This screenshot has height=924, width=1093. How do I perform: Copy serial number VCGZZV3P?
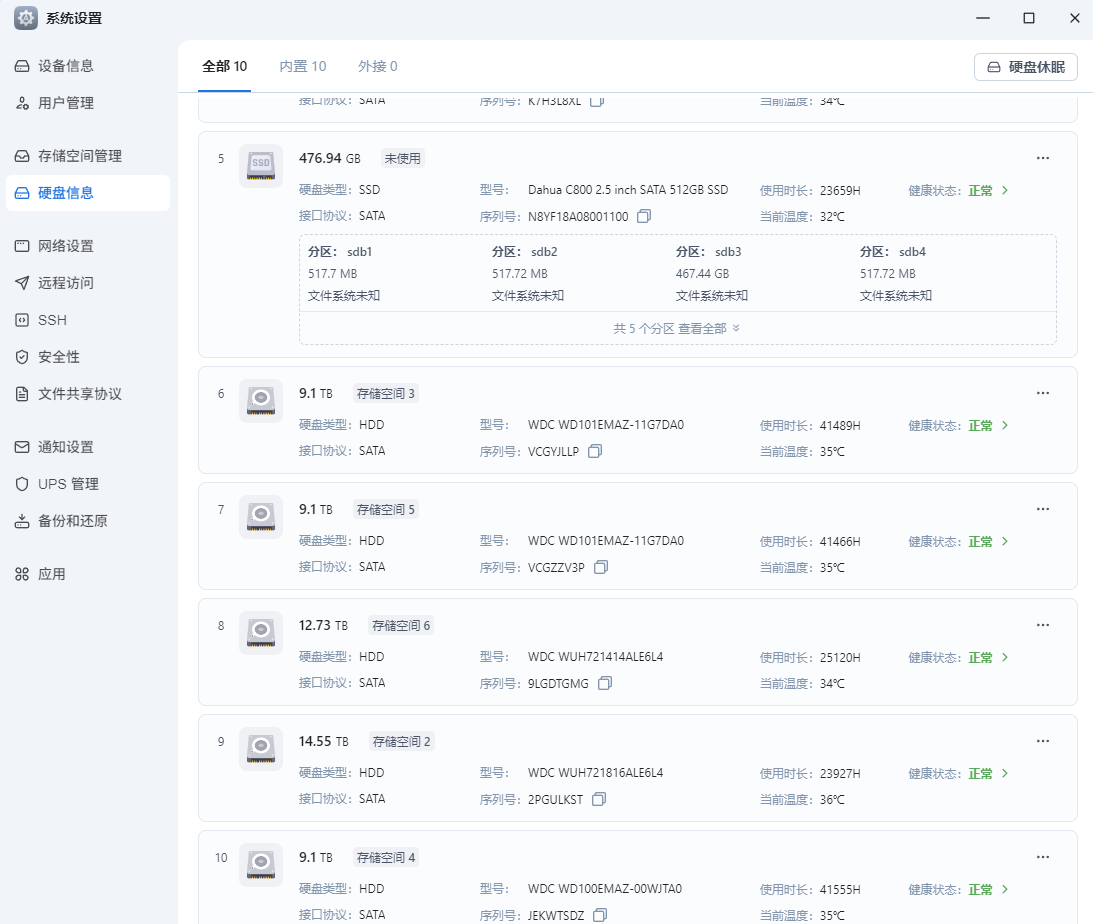point(601,567)
